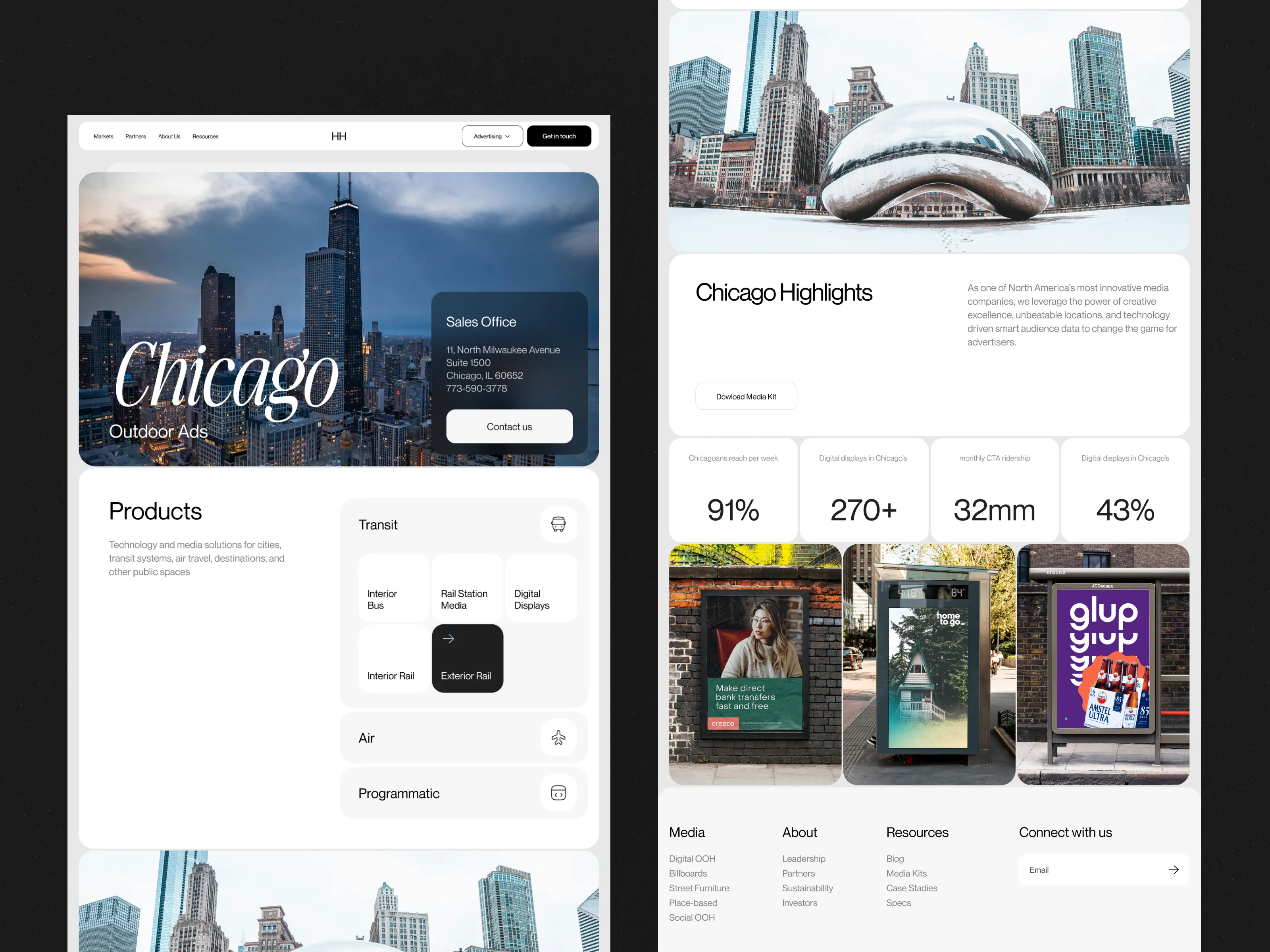Click the Contact us button

509,426
